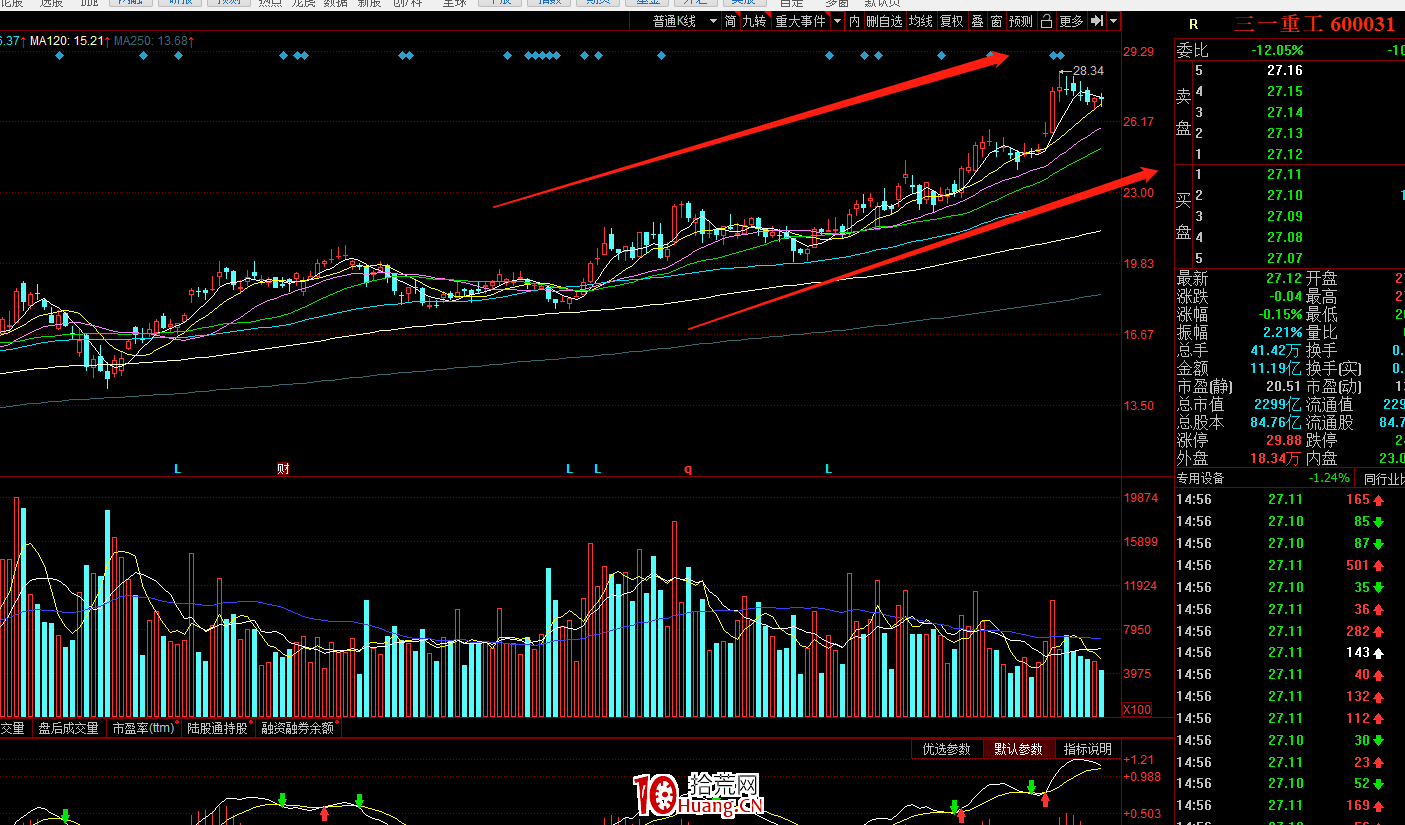This screenshot has height=825, width=1405.
Task: Click the 涨停 limit-up price 29.88
Action: pos(1285,440)
